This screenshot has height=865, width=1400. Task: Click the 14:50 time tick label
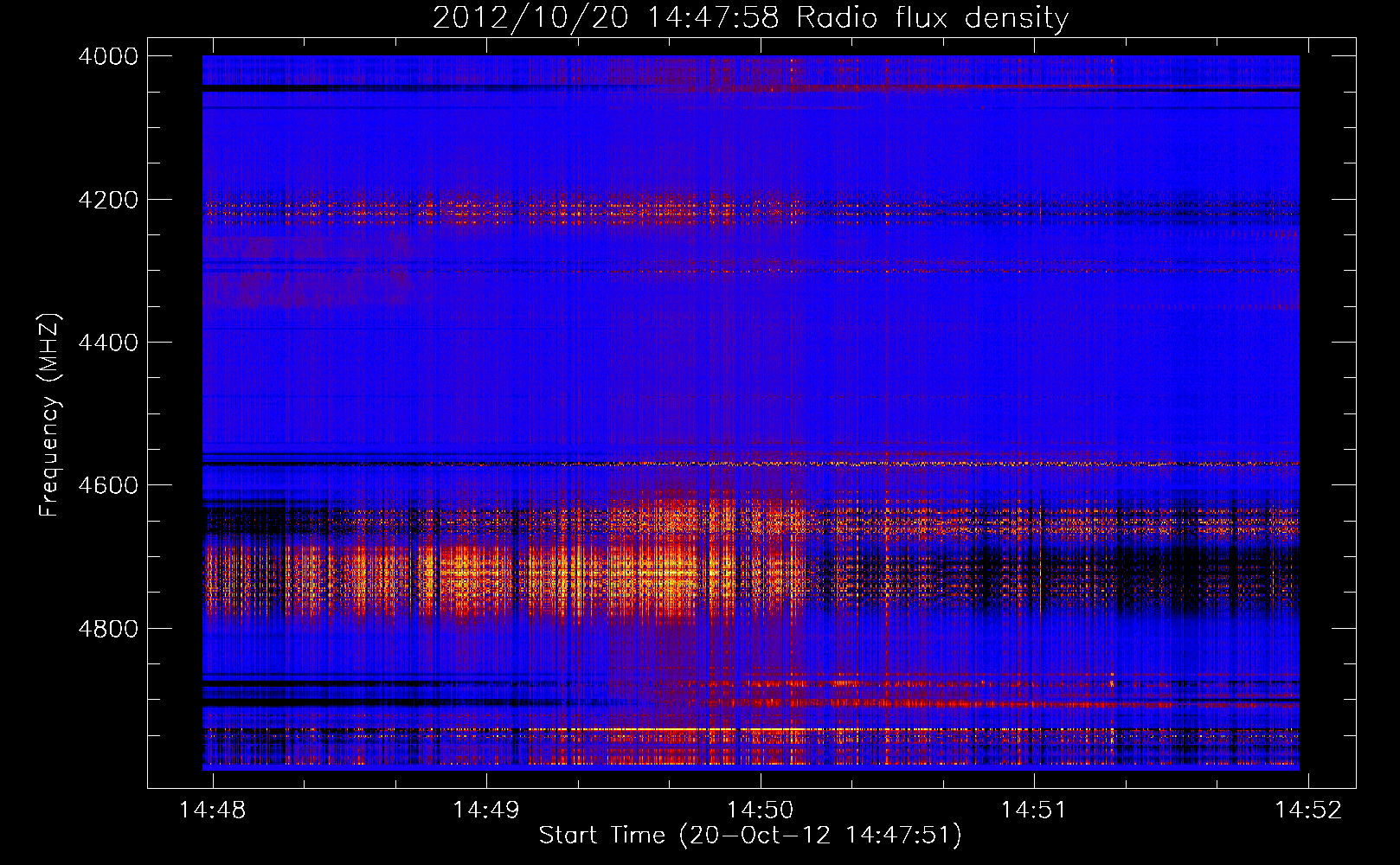(761, 810)
